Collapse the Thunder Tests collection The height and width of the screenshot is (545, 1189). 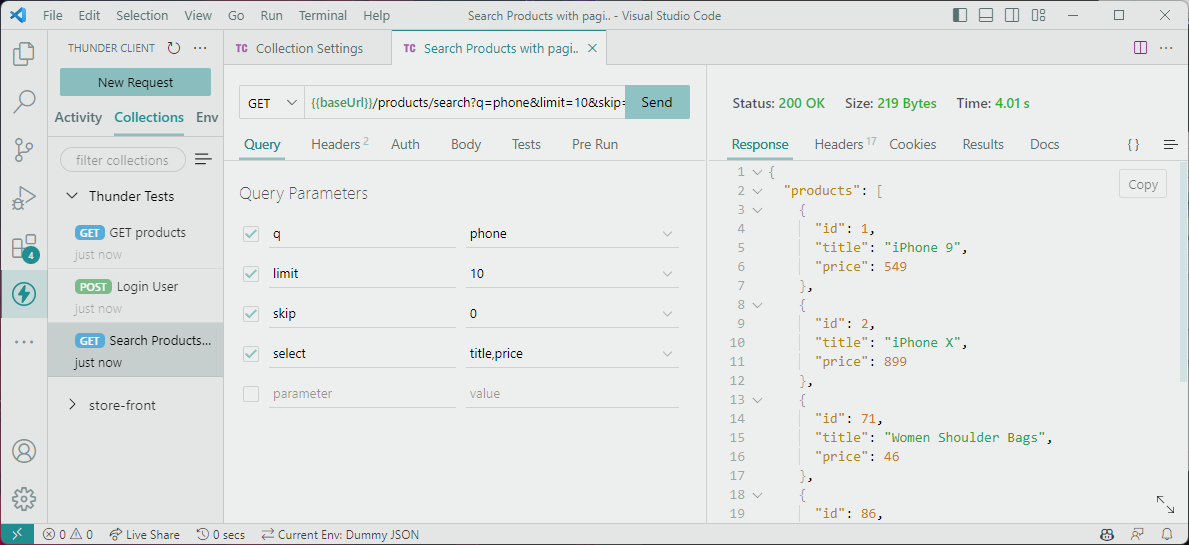click(x=72, y=196)
